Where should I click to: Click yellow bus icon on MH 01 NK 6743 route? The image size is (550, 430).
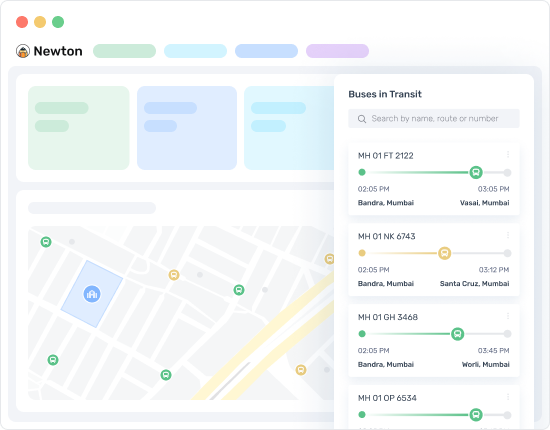pos(444,253)
